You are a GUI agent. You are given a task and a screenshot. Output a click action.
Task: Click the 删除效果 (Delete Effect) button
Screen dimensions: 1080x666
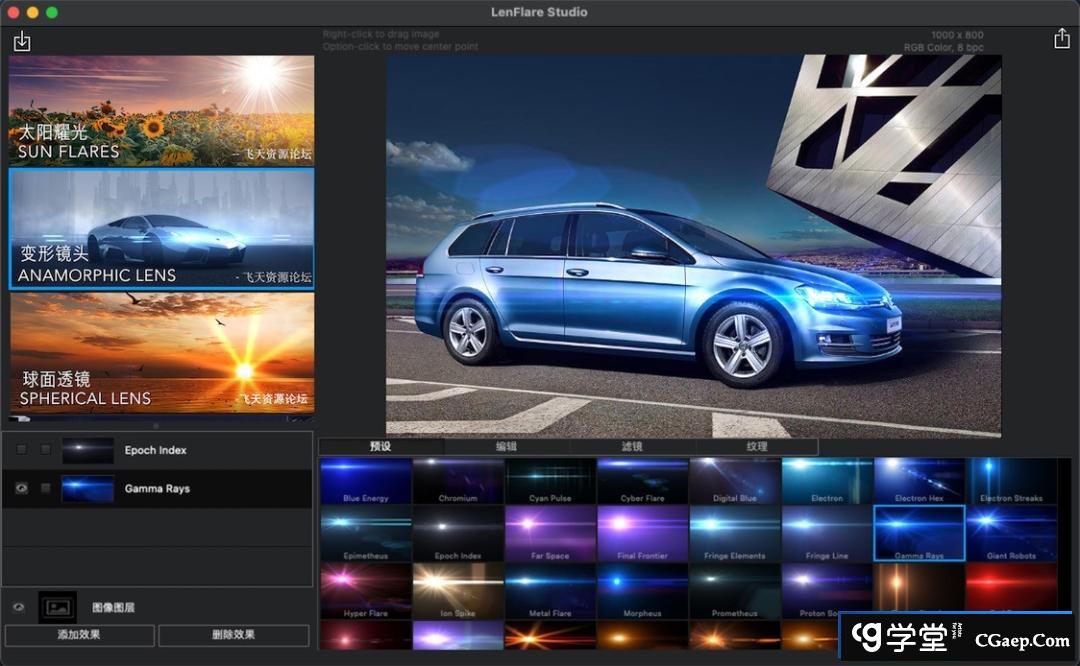point(233,635)
